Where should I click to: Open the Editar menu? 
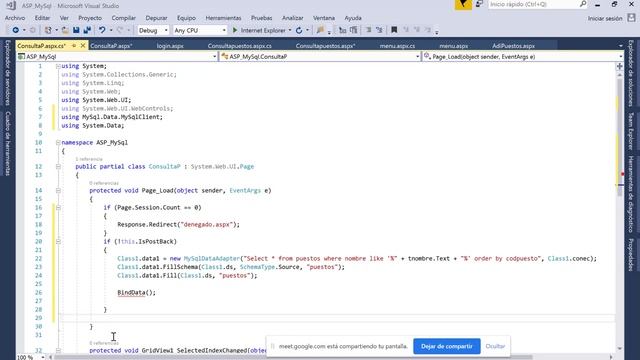tap(42, 18)
